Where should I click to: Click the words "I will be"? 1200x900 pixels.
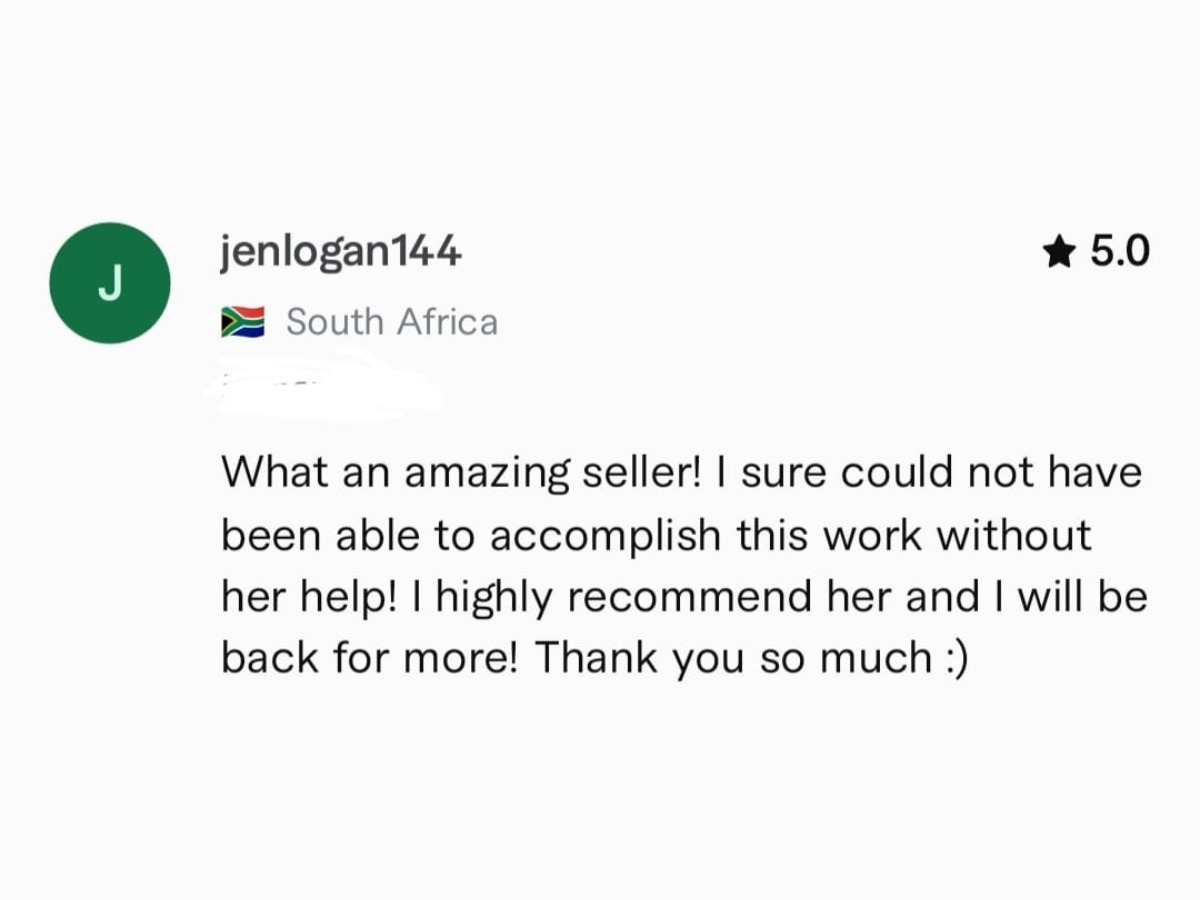tap(1079, 597)
